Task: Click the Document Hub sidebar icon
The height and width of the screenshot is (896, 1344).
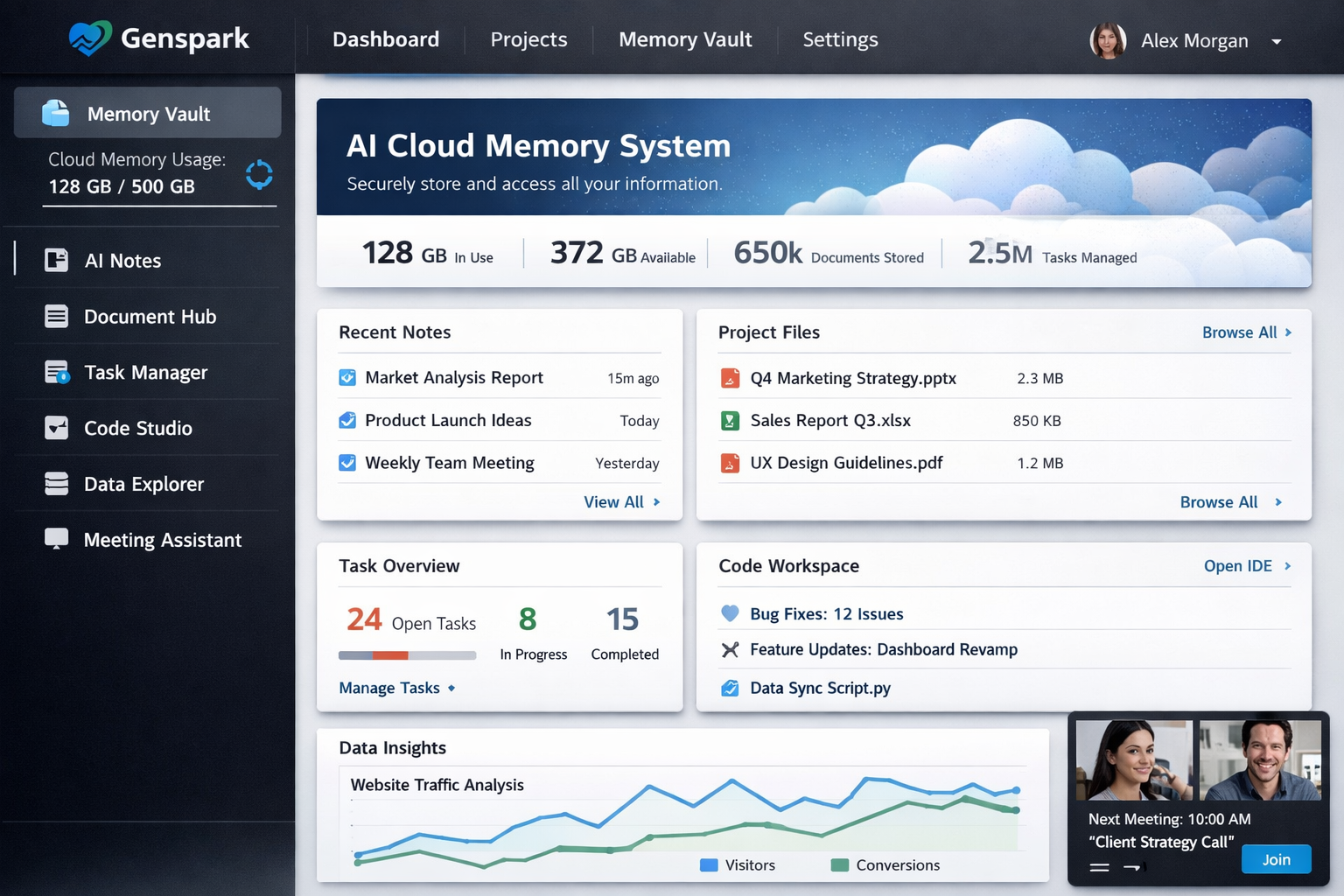Action: (x=56, y=316)
